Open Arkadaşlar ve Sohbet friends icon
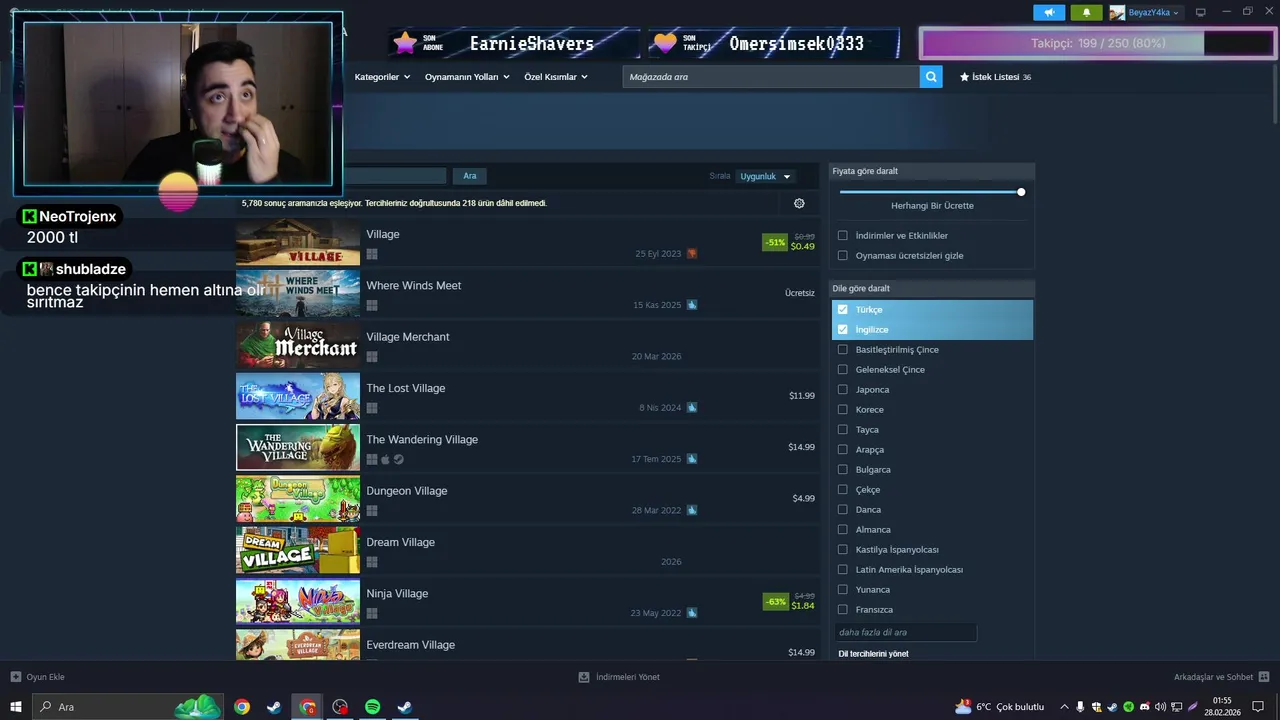The height and width of the screenshot is (720, 1280). pyautogui.click(x=1264, y=677)
